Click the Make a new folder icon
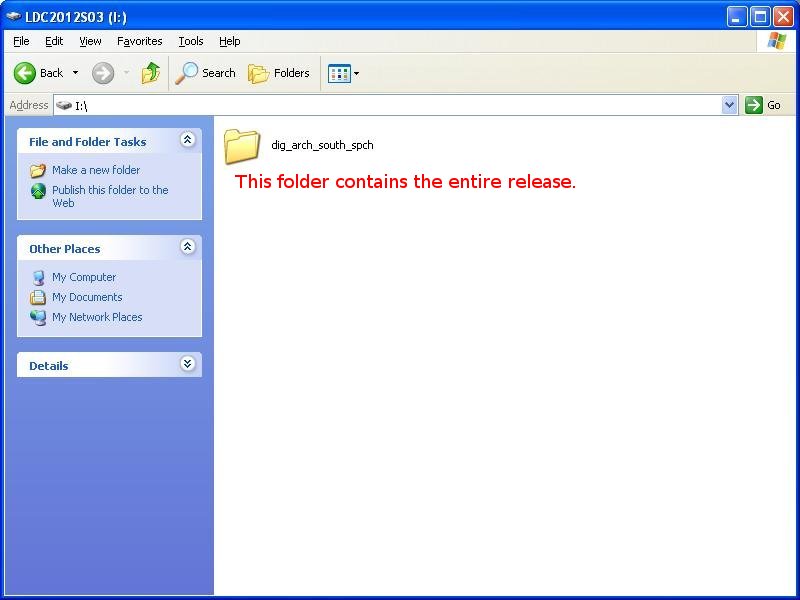 tap(38, 170)
